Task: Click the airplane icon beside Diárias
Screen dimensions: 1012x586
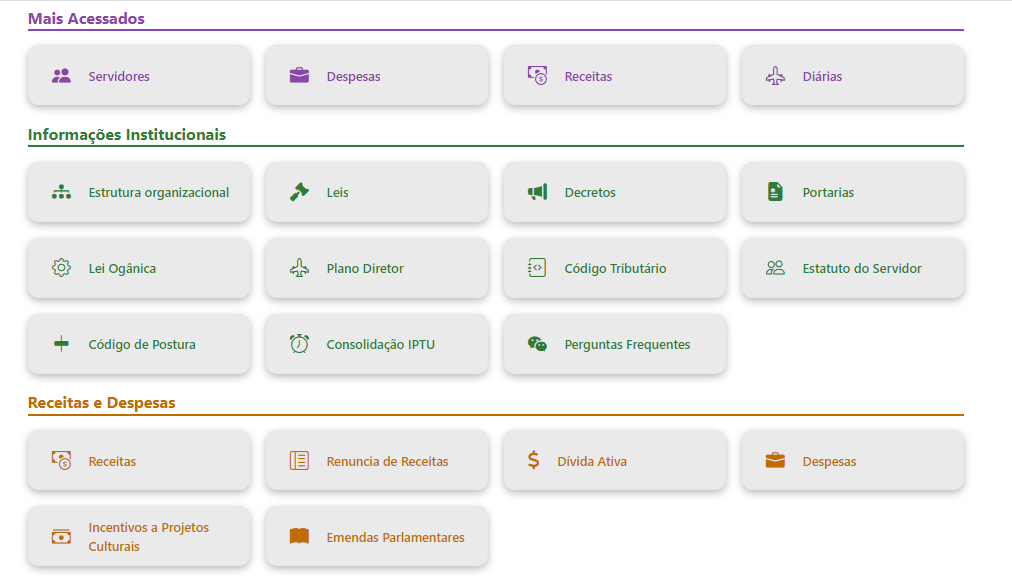Action: tap(775, 76)
